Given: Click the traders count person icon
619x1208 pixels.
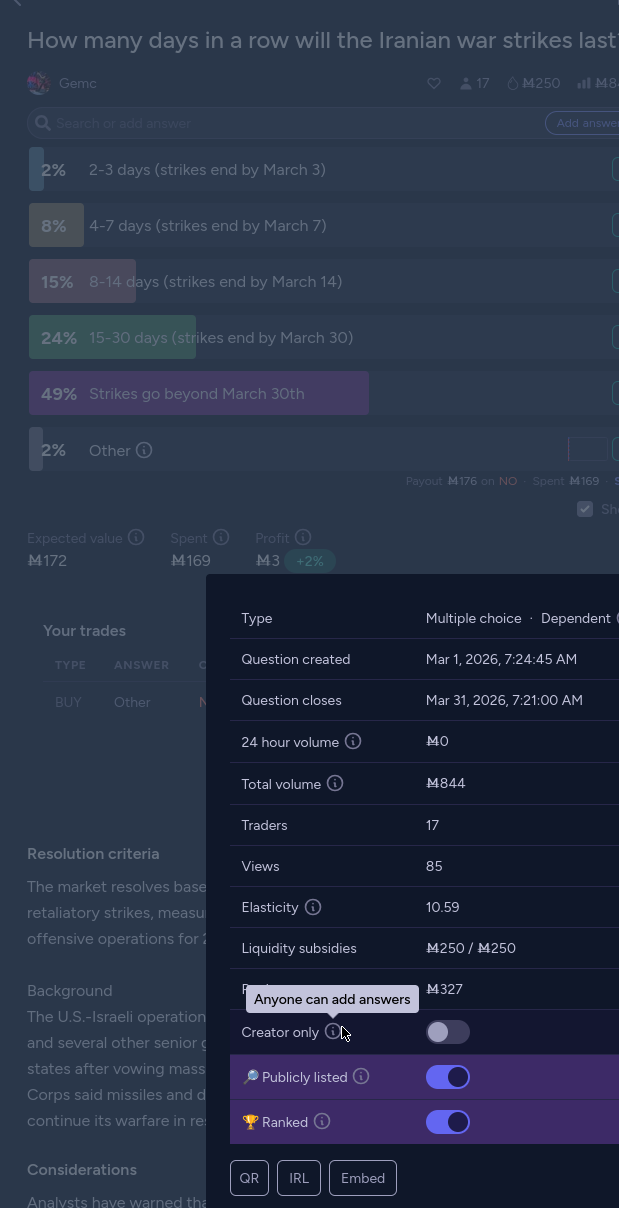Looking at the screenshot, I should (x=465, y=84).
